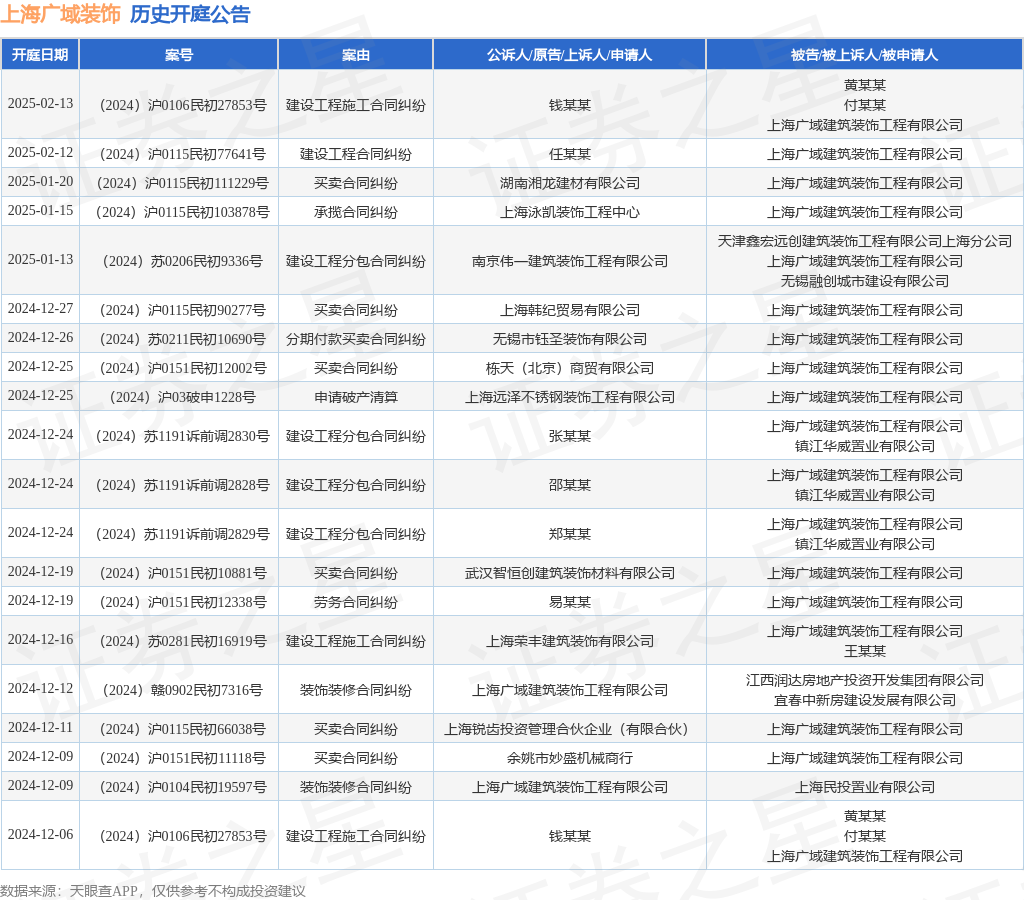The width and height of the screenshot is (1024, 900).
Task: Click defendant 宜春中新房建设发展有限公司
Action: pyautogui.click(x=865, y=701)
